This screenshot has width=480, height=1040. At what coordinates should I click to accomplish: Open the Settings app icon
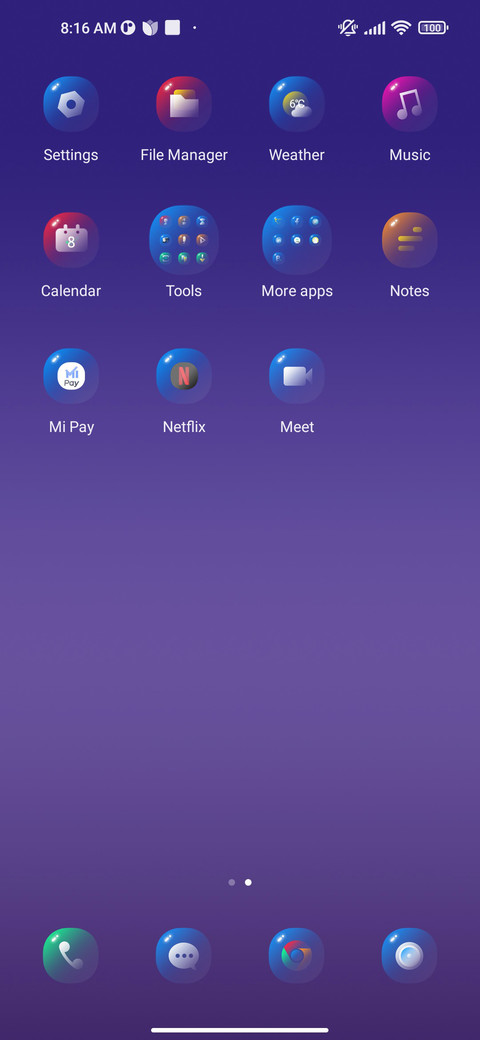pos(71,104)
